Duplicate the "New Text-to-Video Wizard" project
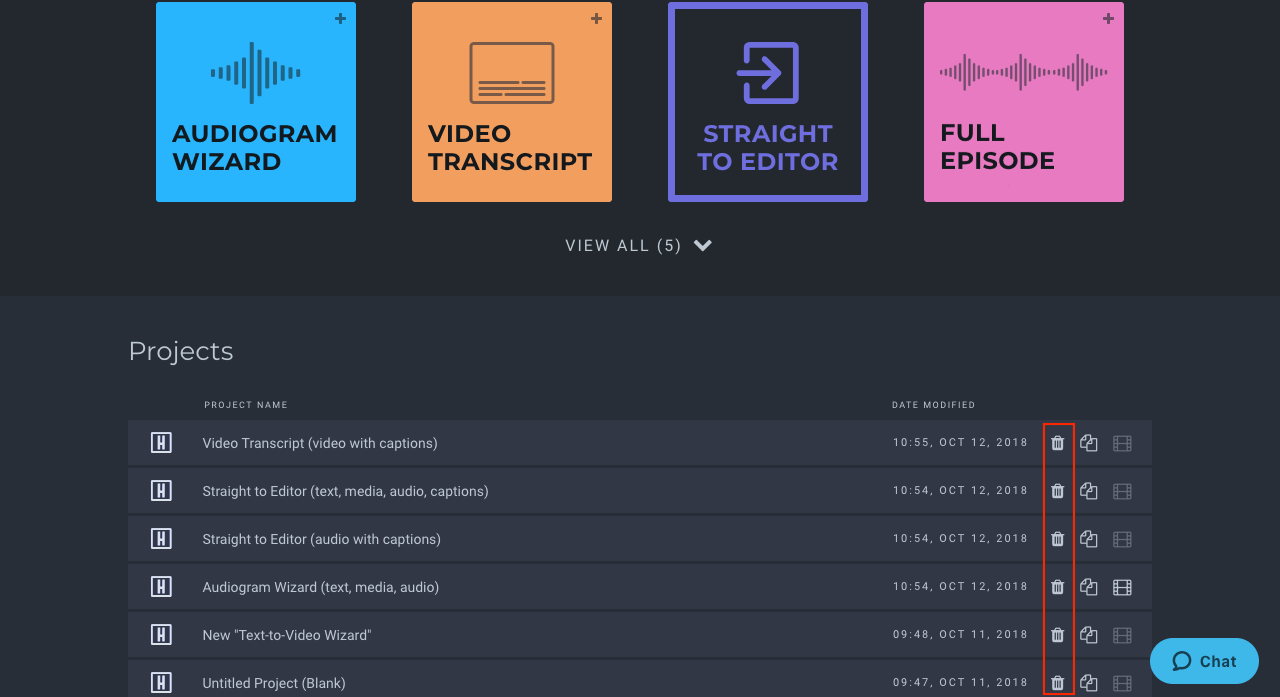Image resolution: width=1280 pixels, height=697 pixels. (1089, 634)
